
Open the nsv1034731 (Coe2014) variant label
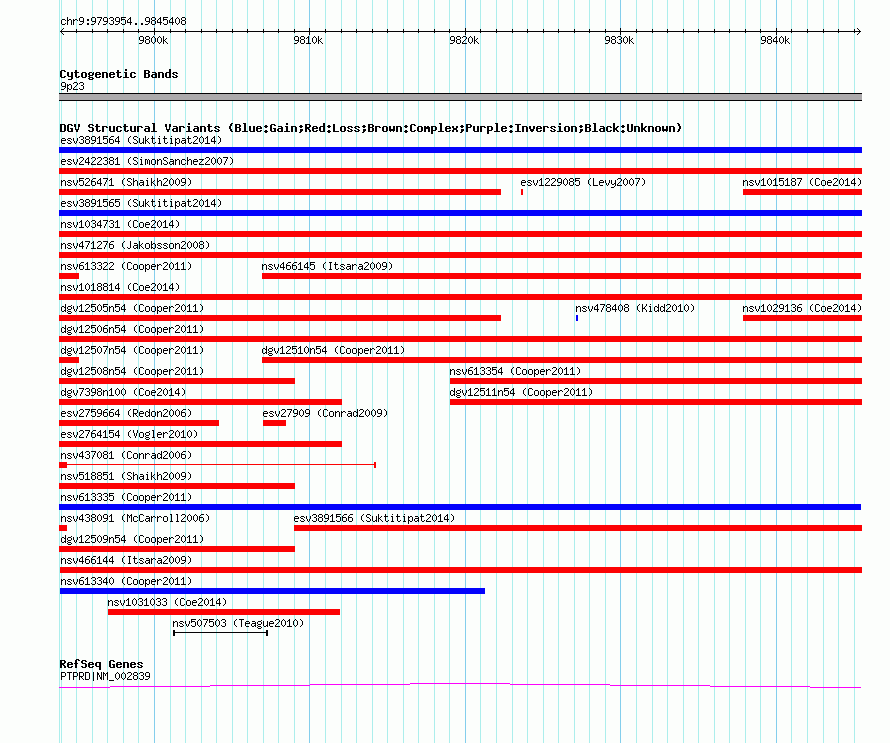pos(120,224)
